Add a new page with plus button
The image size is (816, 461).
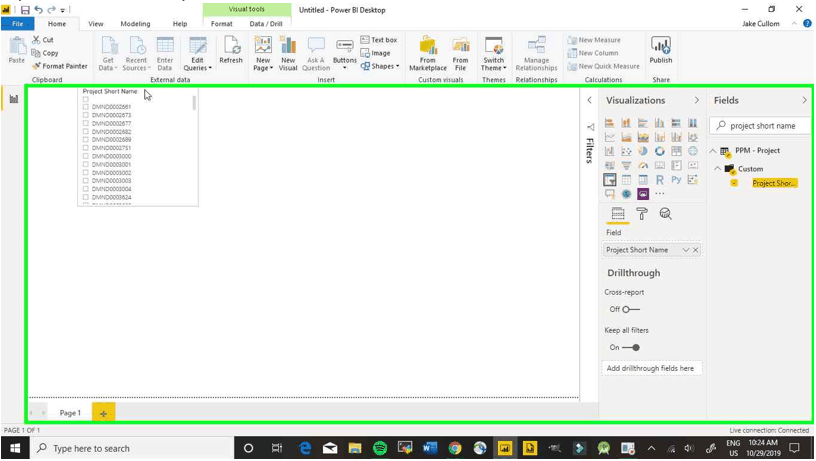(103, 413)
